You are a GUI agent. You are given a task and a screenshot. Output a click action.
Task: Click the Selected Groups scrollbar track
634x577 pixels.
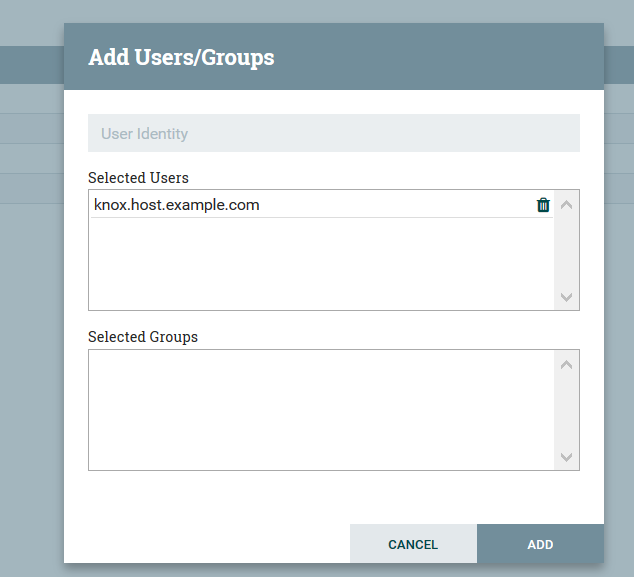tap(566, 410)
